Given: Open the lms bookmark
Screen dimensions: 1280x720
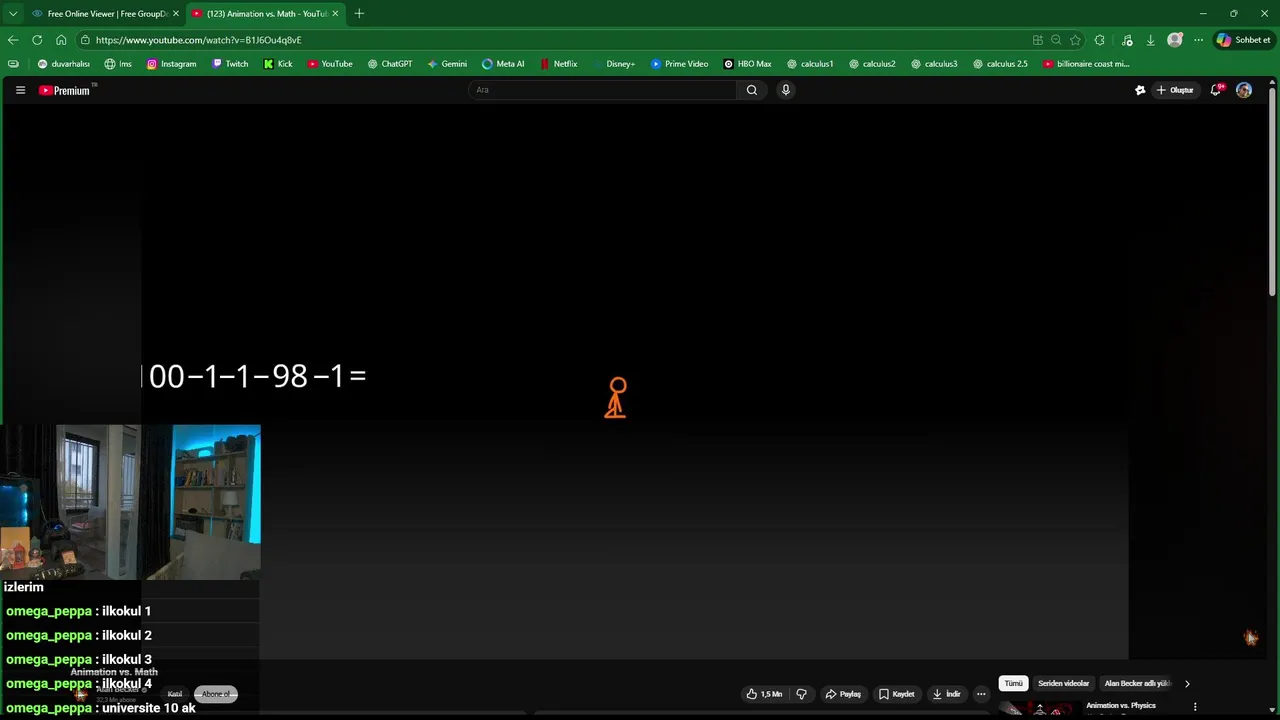Looking at the screenshot, I should click(118, 64).
